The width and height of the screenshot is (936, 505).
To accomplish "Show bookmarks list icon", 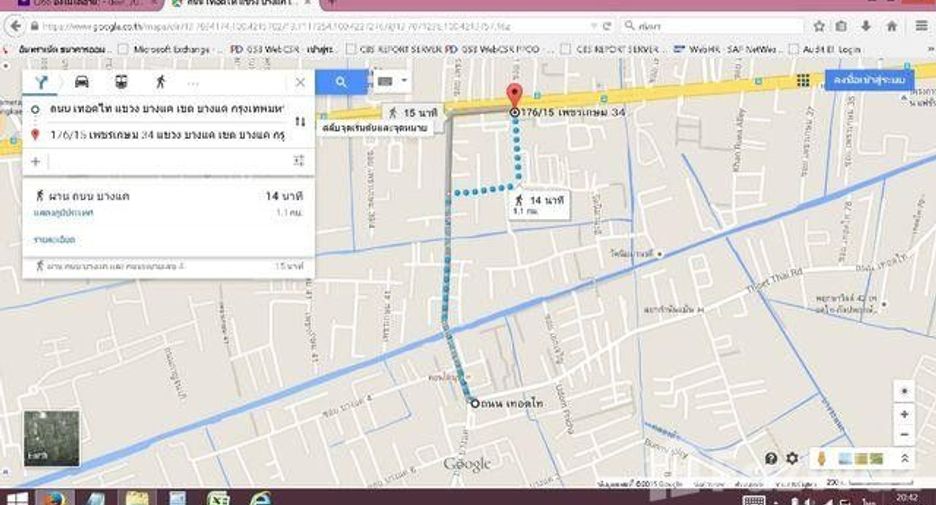I will coord(842,26).
